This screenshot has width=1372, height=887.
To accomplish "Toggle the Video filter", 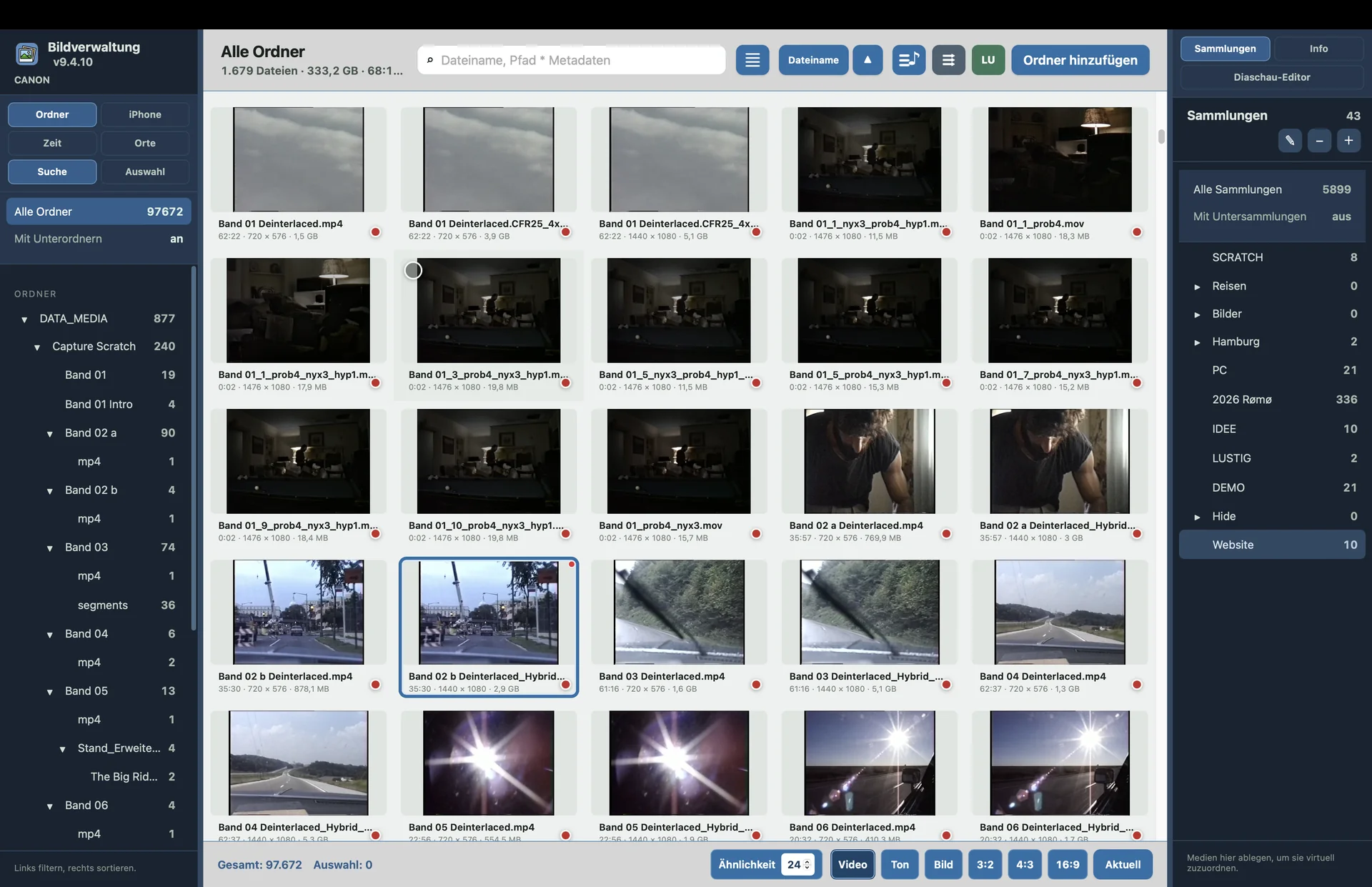I will coord(852,864).
